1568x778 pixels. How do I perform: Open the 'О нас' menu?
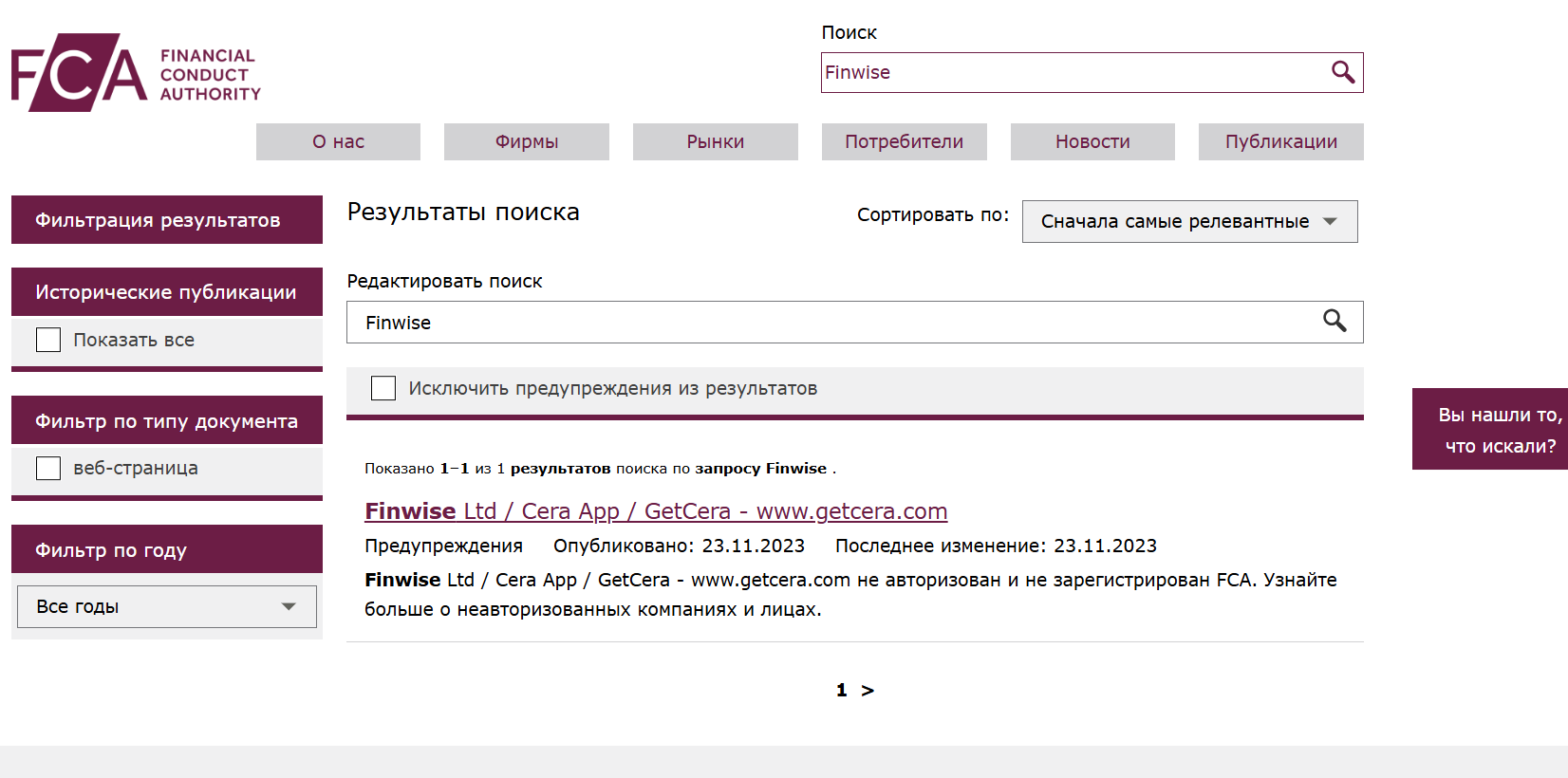tap(338, 141)
